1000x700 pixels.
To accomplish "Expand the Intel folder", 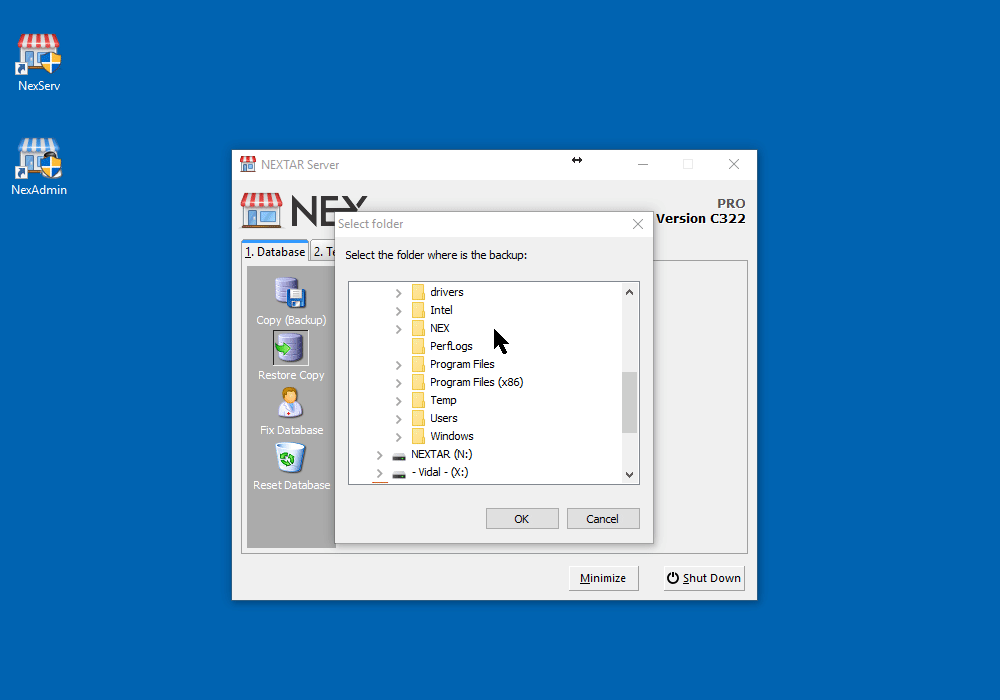I will click(x=399, y=310).
